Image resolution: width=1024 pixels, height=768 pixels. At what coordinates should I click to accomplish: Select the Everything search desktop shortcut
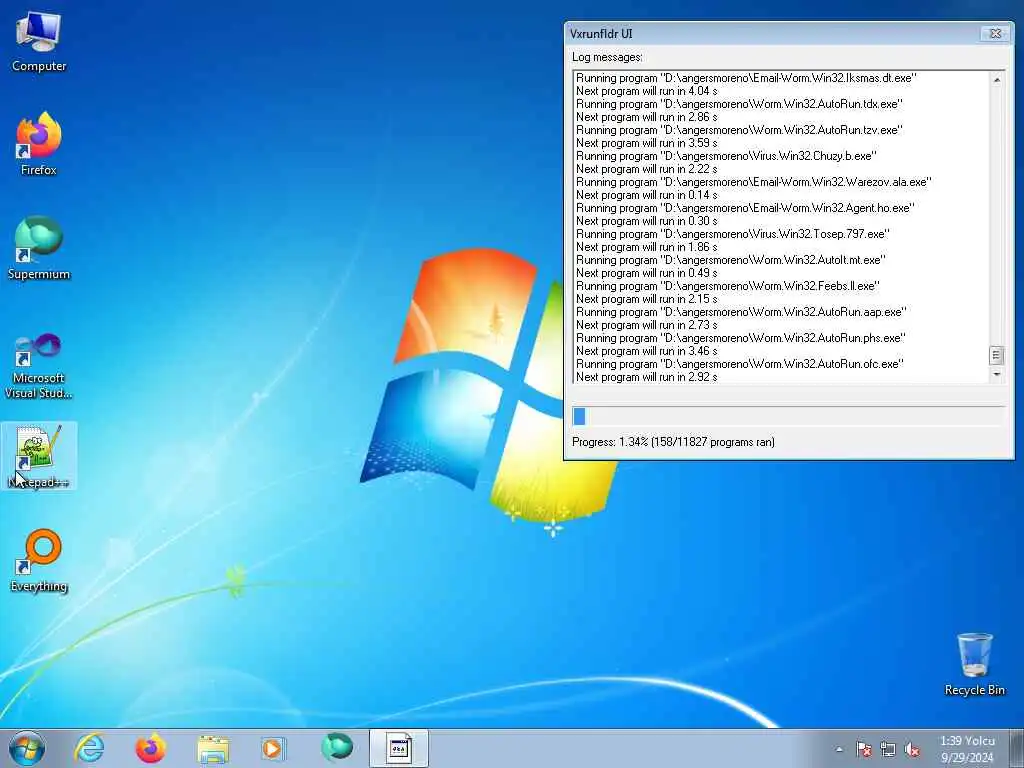coord(39,560)
